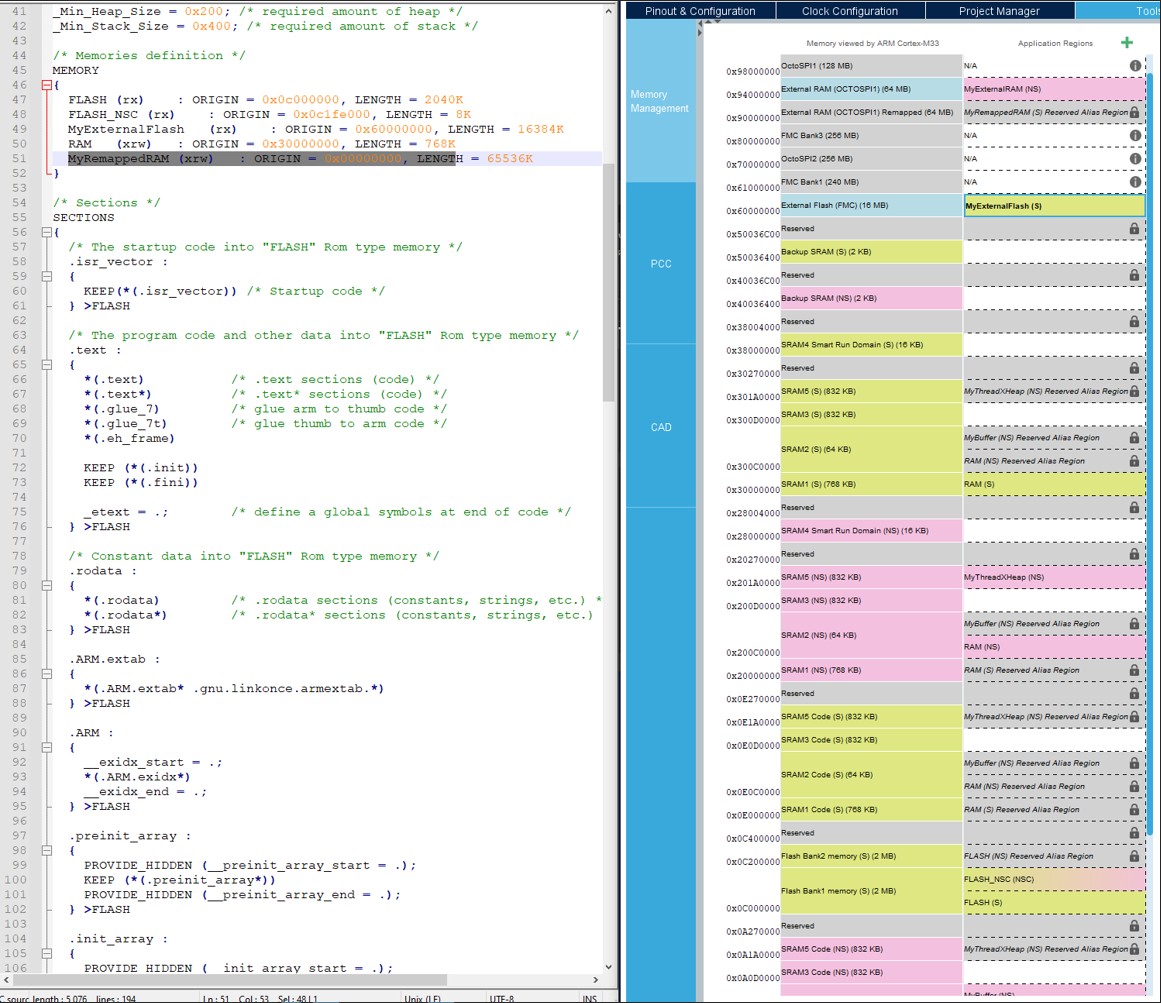Click info icon on FMC Bank1 (240 MB) row

[x=1135, y=182]
